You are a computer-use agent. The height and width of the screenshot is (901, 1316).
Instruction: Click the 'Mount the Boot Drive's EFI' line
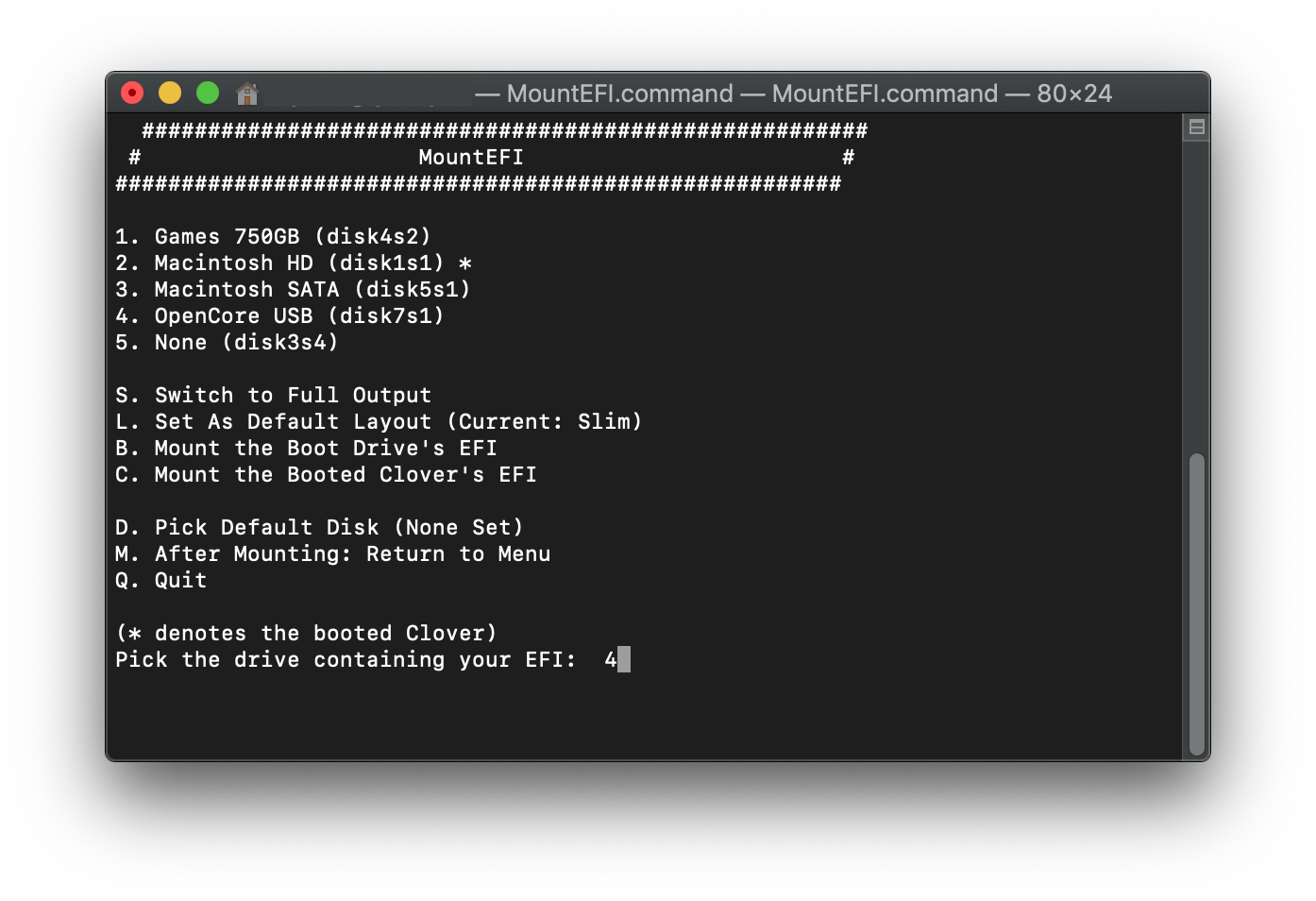click(306, 448)
